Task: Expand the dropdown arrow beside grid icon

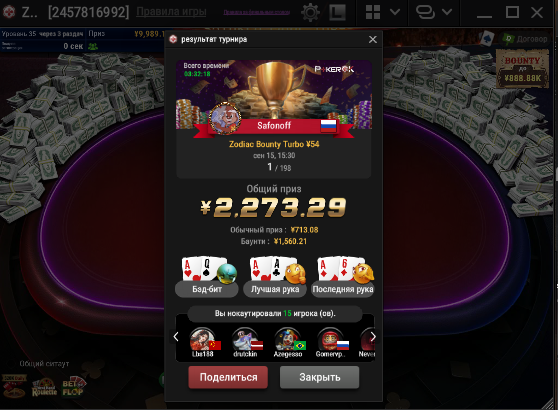Action: coord(395,12)
